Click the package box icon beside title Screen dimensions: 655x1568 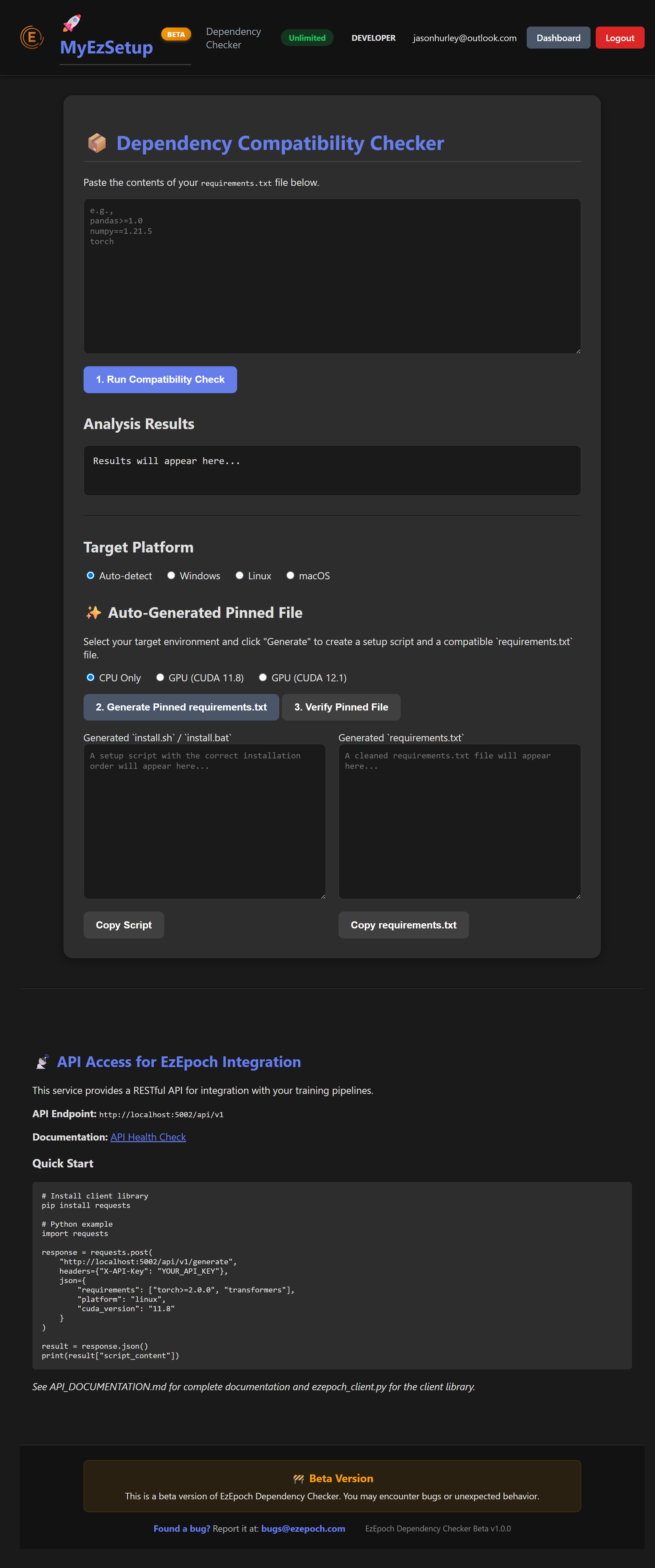(x=97, y=144)
